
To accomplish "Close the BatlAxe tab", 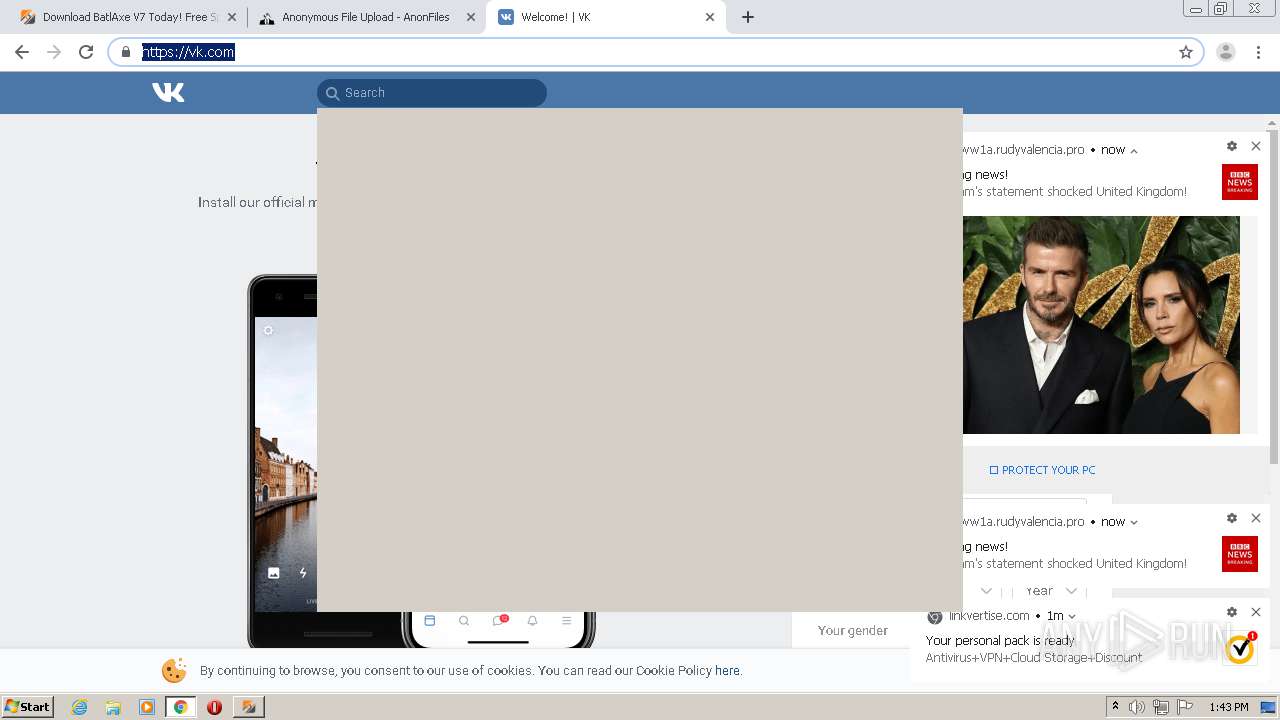I will click(x=232, y=17).
